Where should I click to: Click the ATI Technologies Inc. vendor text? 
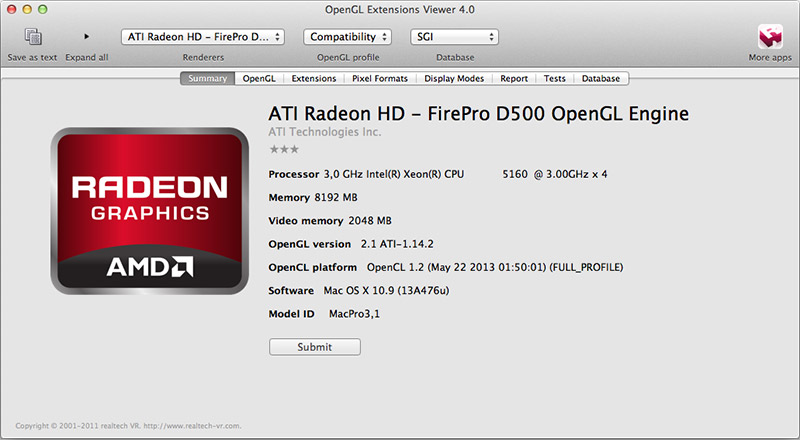[325, 132]
